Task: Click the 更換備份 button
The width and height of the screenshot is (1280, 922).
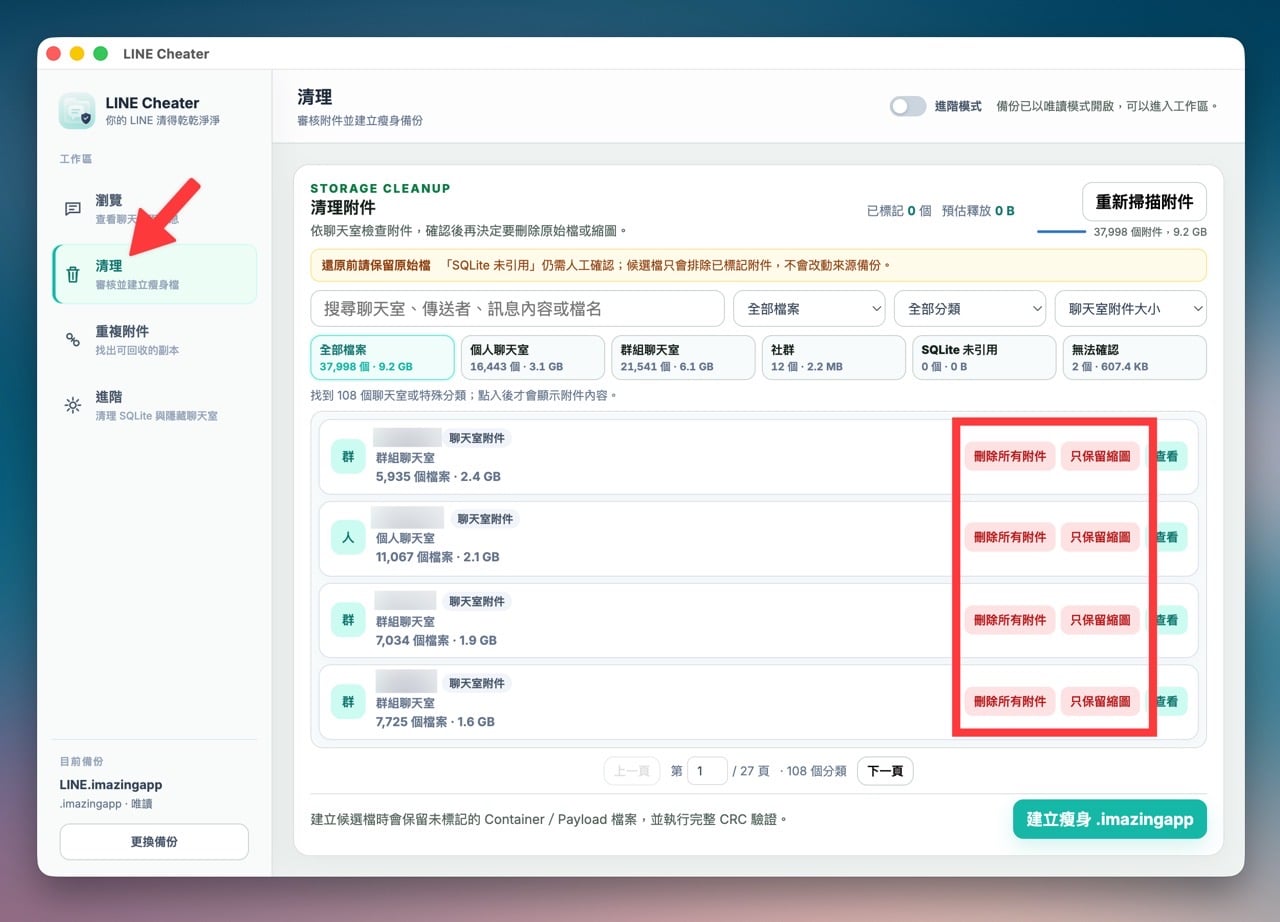Action: click(154, 842)
